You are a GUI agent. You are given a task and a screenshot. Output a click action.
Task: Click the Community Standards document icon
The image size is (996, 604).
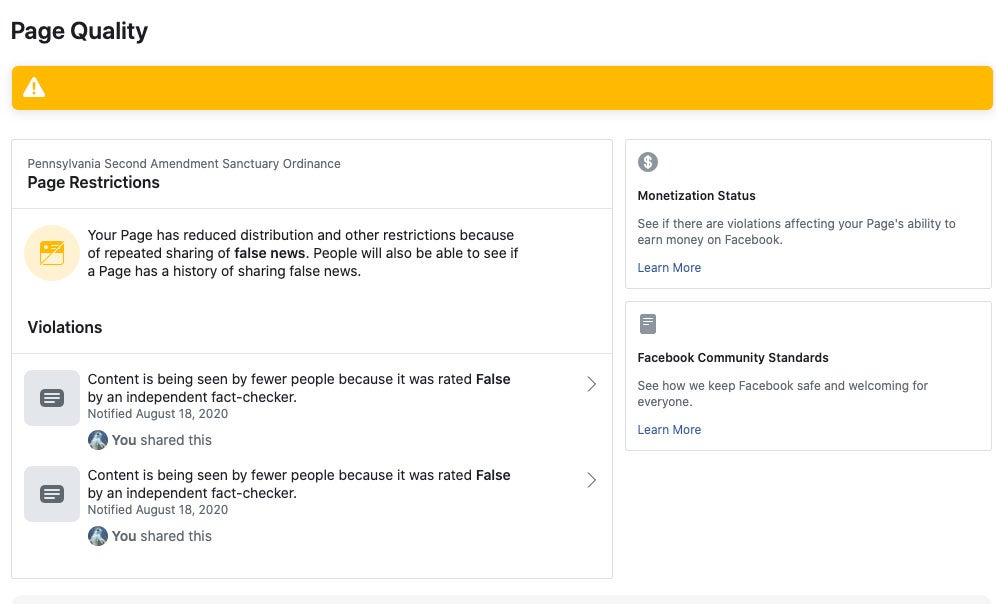pos(648,324)
